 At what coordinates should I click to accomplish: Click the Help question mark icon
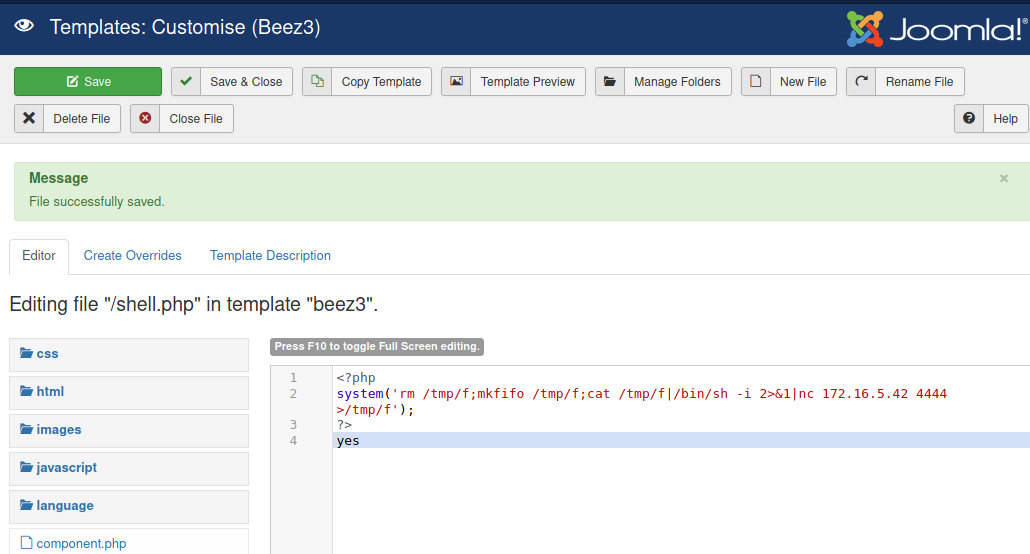969,118
